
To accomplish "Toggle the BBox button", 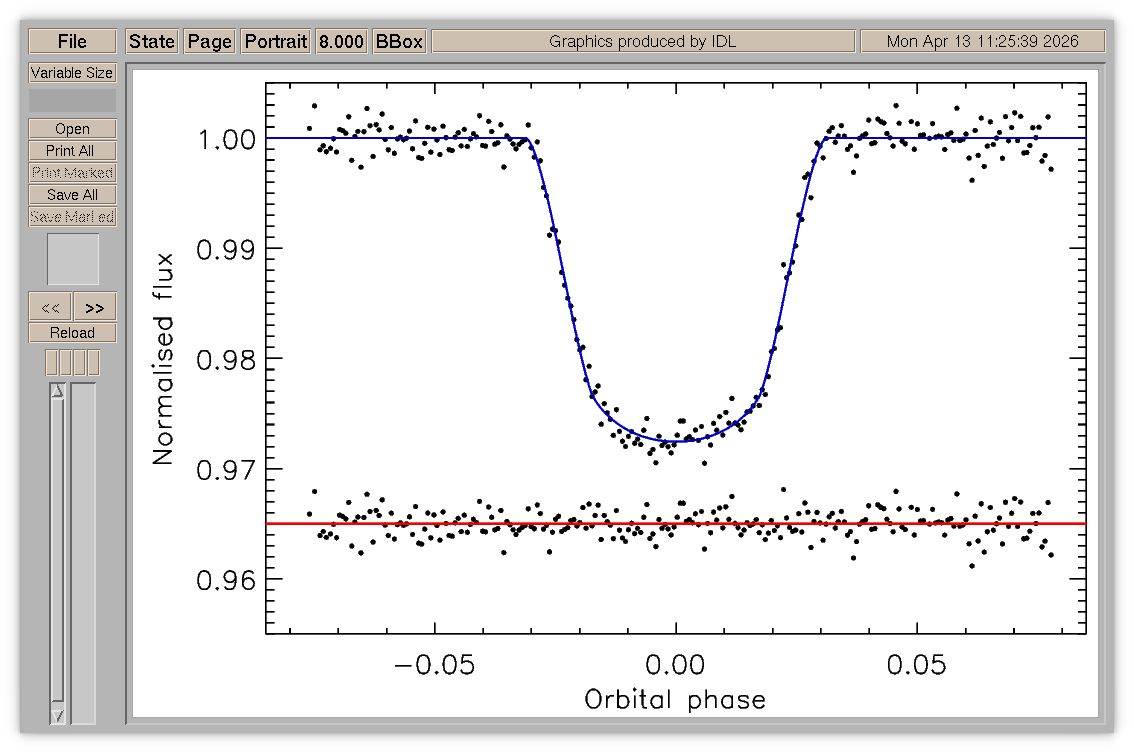I will 399,41.
